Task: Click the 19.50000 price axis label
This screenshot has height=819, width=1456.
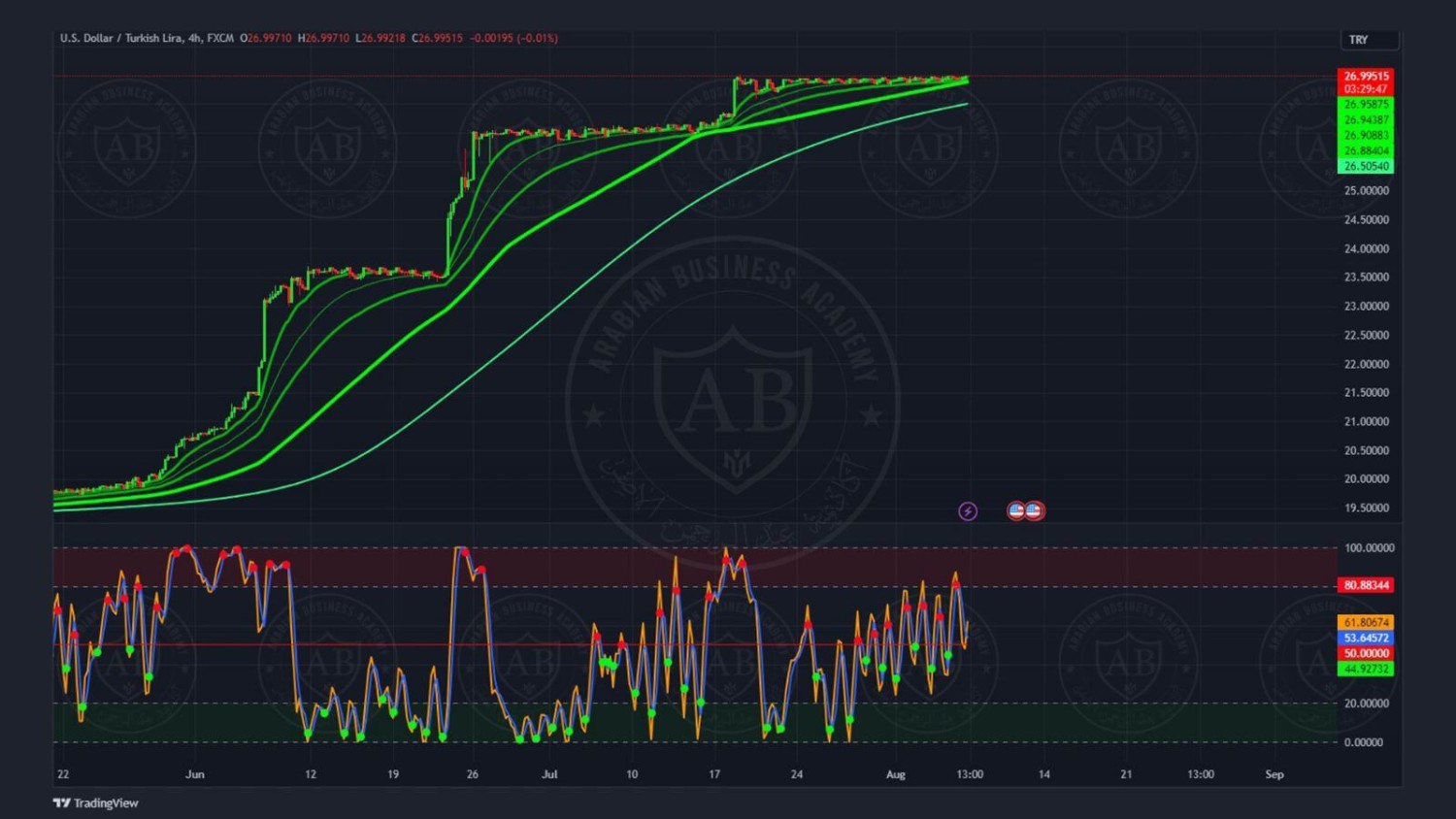Action: click(1366, 508)
